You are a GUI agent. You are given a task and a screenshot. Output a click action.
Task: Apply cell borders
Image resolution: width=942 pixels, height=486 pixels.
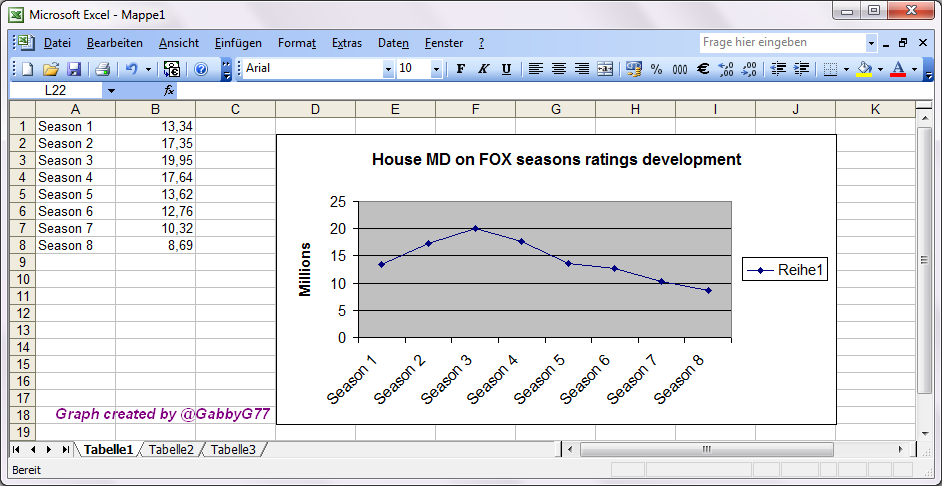(830, 69)
